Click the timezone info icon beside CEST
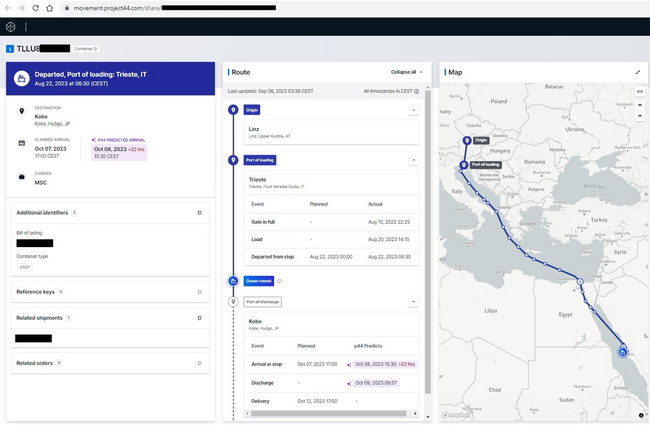 417,91
